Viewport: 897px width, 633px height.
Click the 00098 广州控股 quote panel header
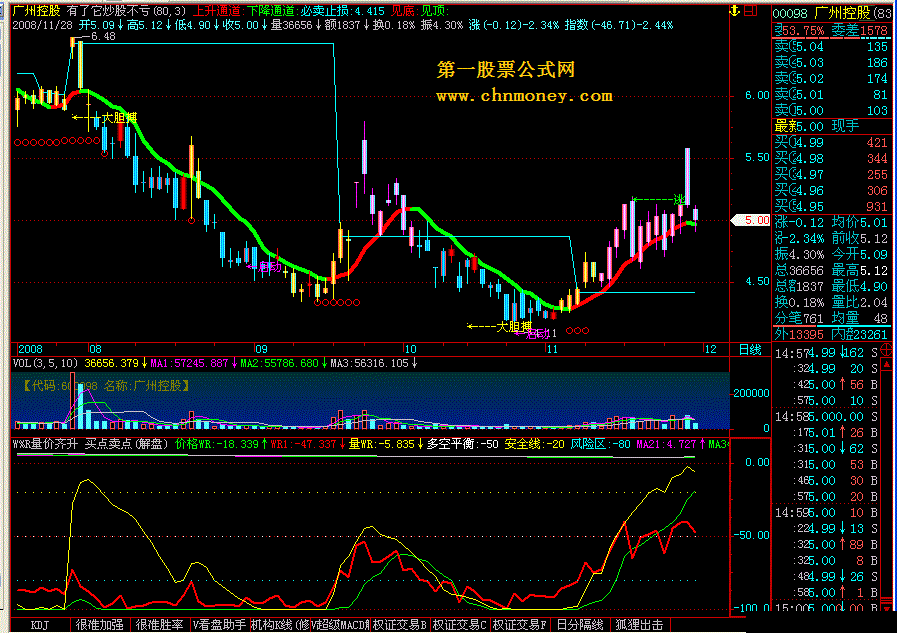[834, 13]
